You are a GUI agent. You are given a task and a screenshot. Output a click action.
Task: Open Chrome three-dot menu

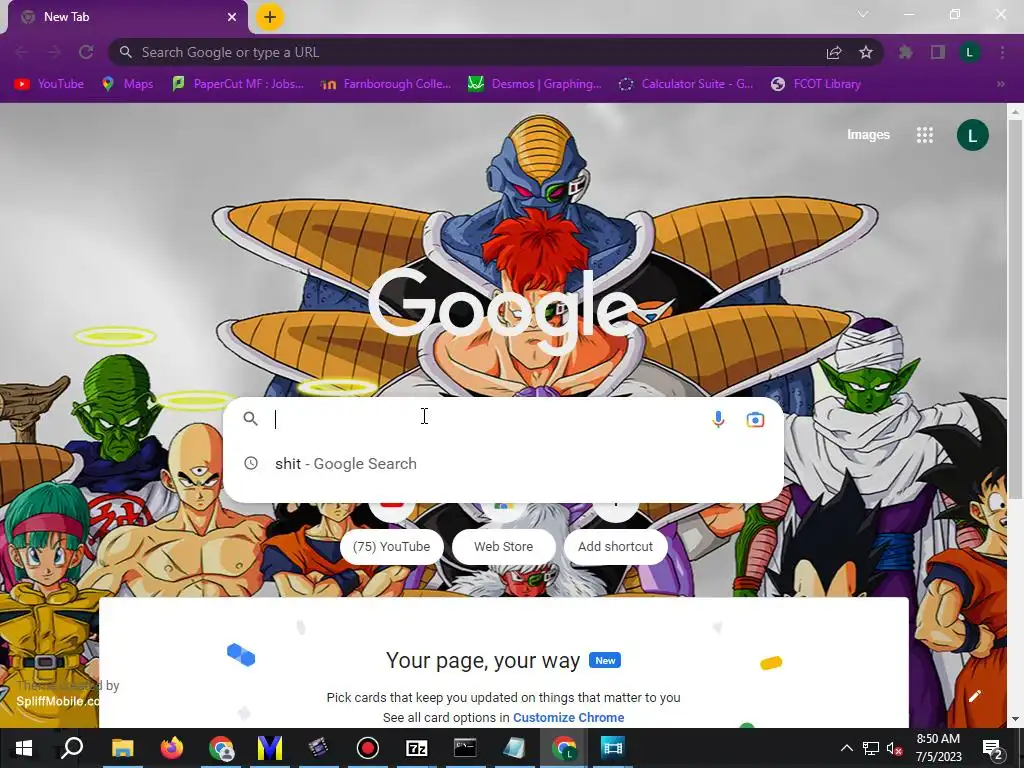1002,52
